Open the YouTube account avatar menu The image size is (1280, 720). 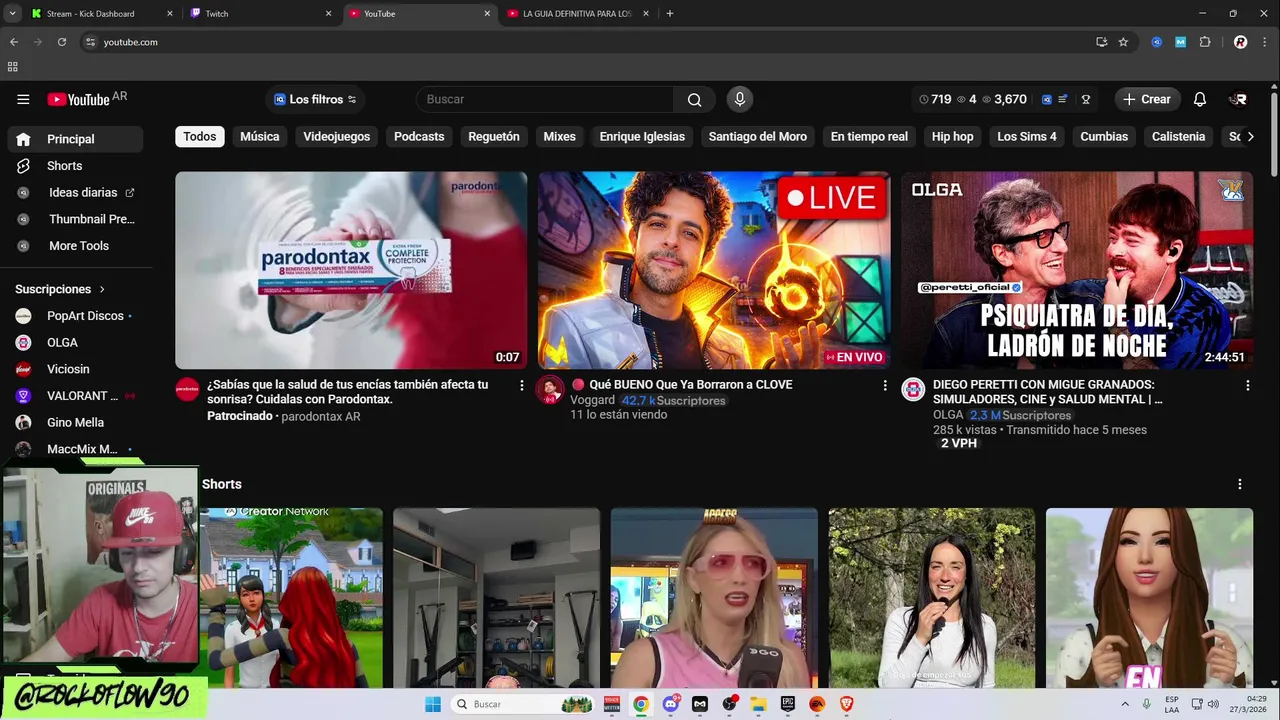(1239, 99)
